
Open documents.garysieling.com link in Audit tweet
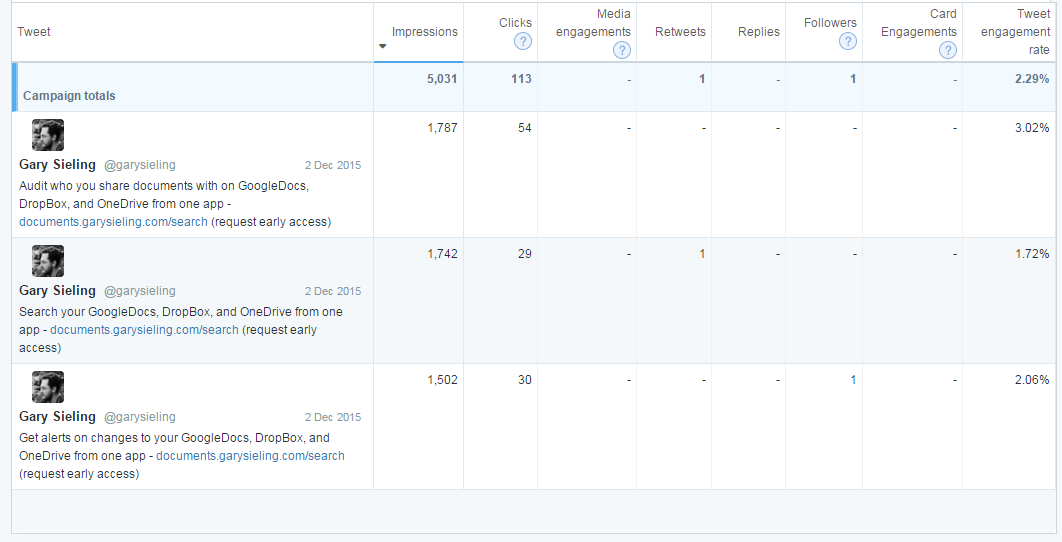click(x=113, y=222)
